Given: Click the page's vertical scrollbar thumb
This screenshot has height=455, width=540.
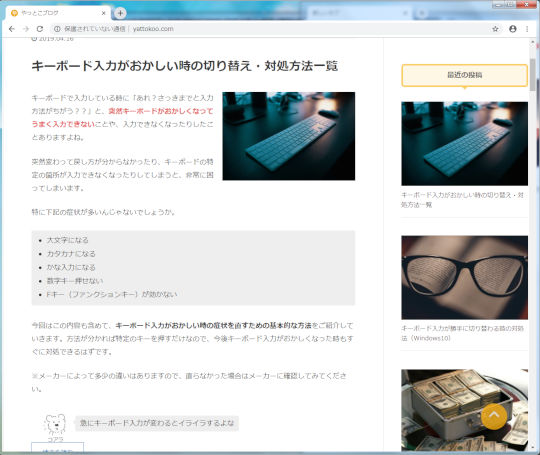Looking at the screenshot, I should (533, 74).
